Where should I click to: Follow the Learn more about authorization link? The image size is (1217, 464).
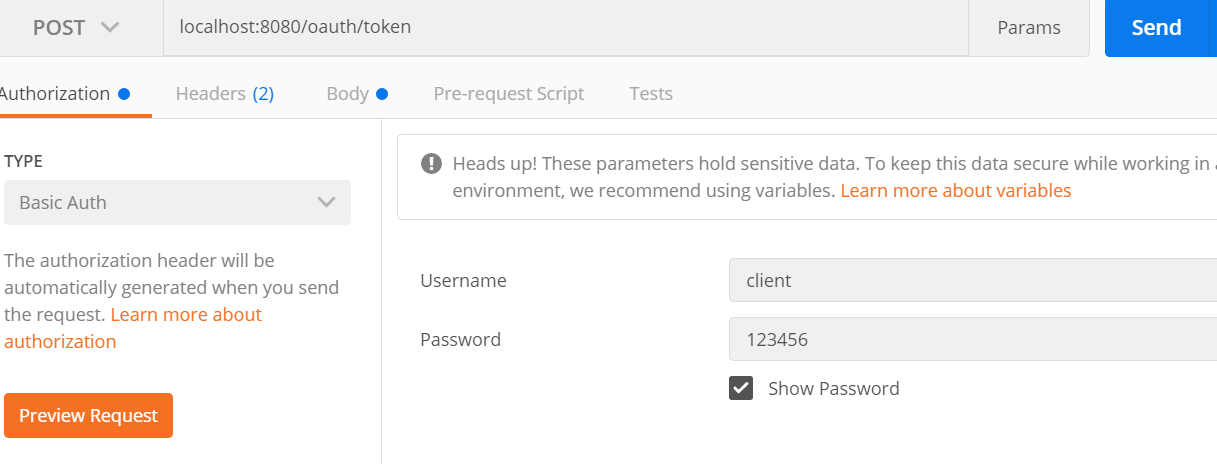click(x=133, y=328)
